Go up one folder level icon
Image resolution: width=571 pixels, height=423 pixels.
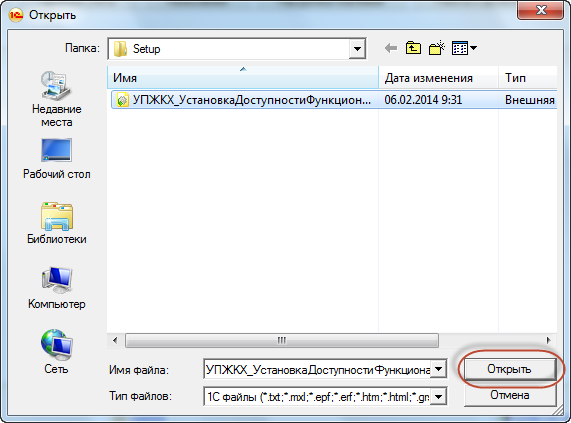coord(413,48)
